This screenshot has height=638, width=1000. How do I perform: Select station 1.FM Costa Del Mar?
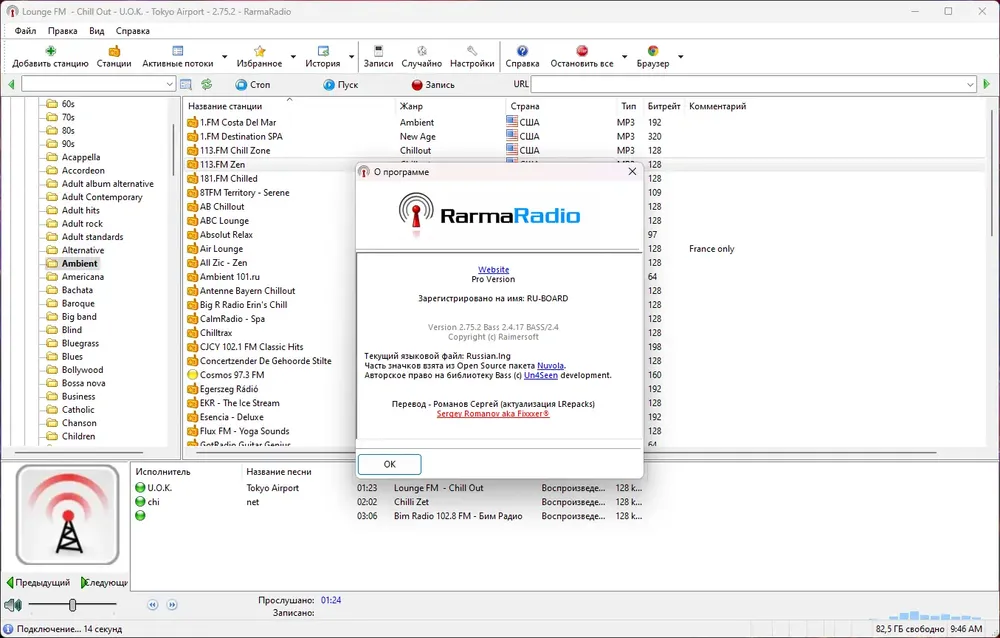(x=238, y=122)
